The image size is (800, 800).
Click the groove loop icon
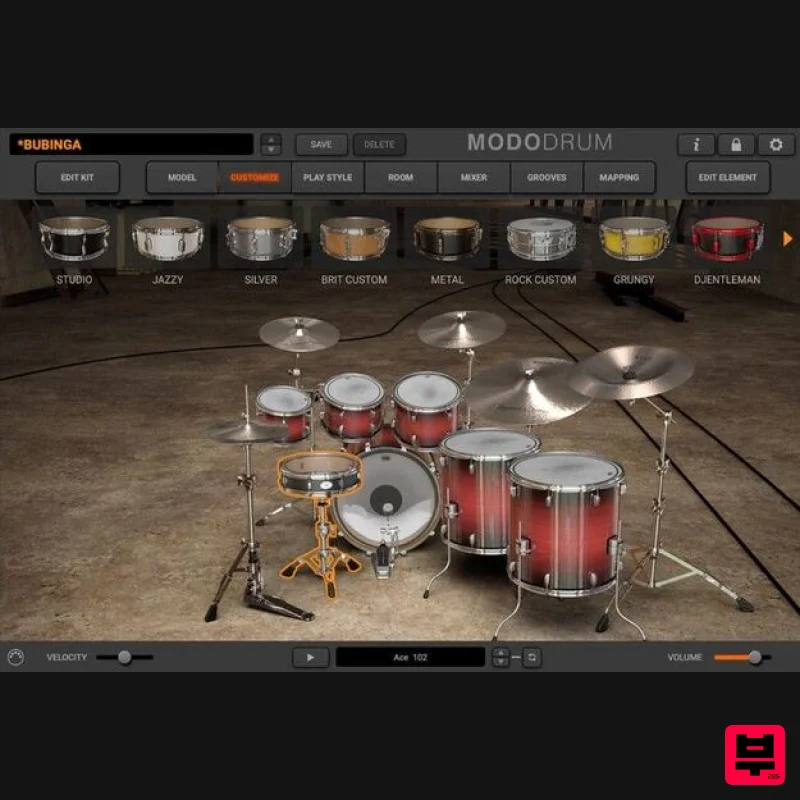[532, 657]
